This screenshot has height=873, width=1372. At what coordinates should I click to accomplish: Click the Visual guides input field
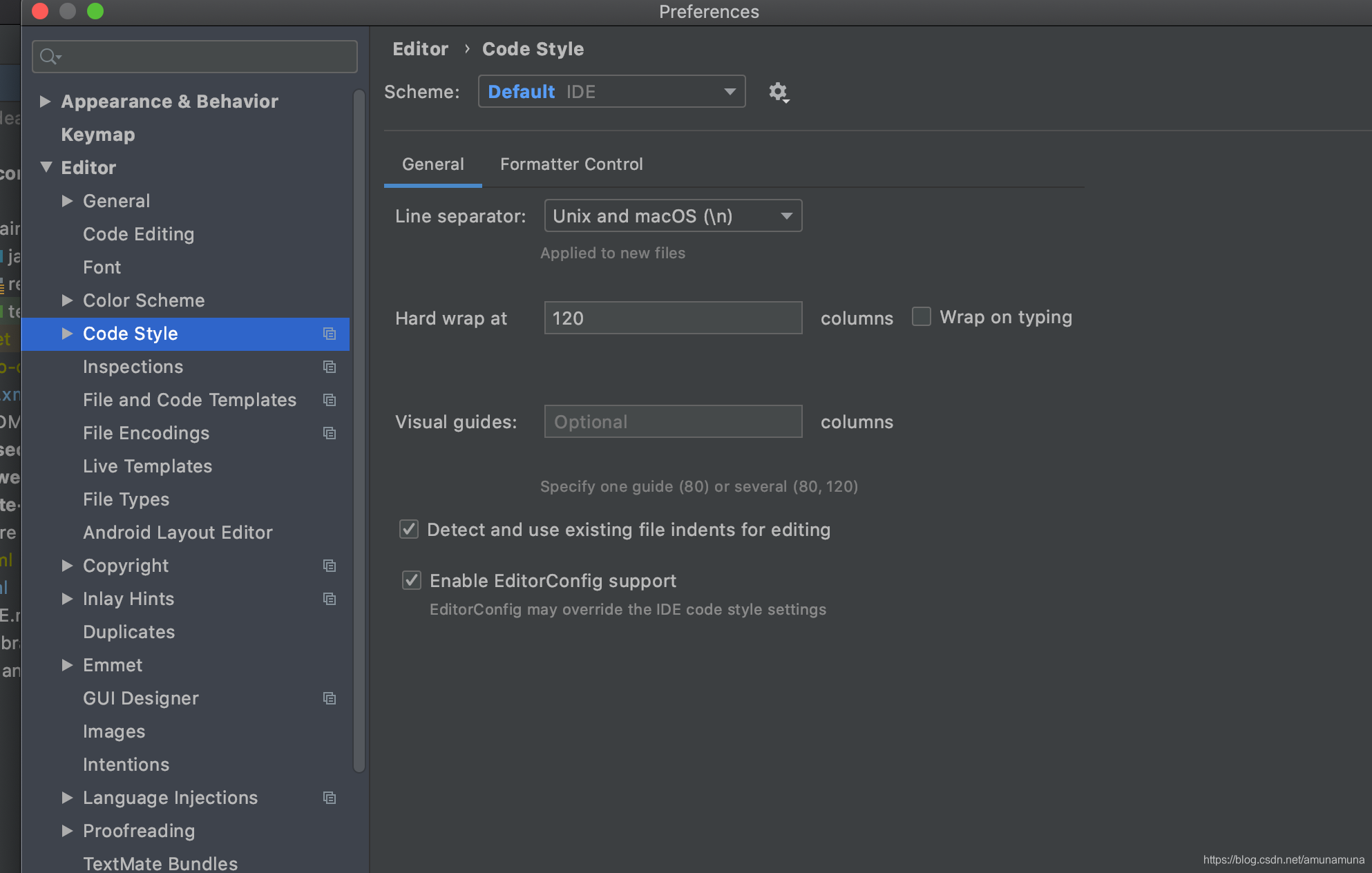(x=673, y=421)
